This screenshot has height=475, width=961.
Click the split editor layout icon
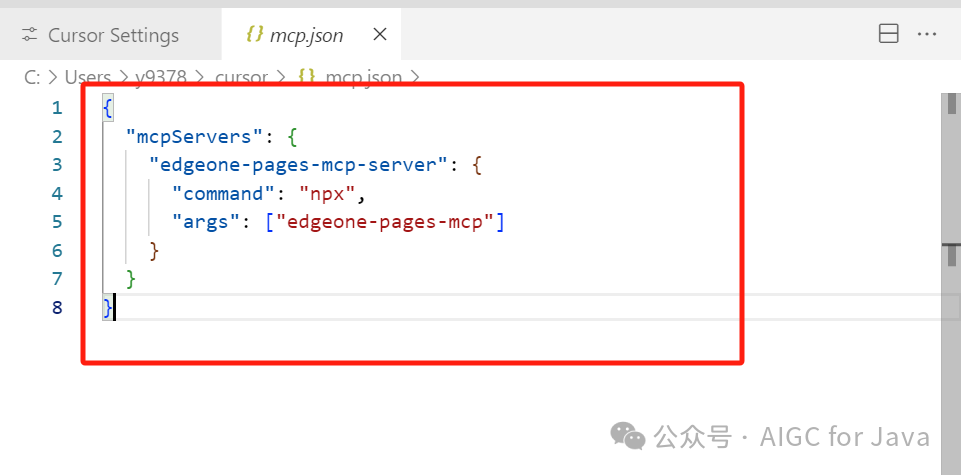point(889,34)
